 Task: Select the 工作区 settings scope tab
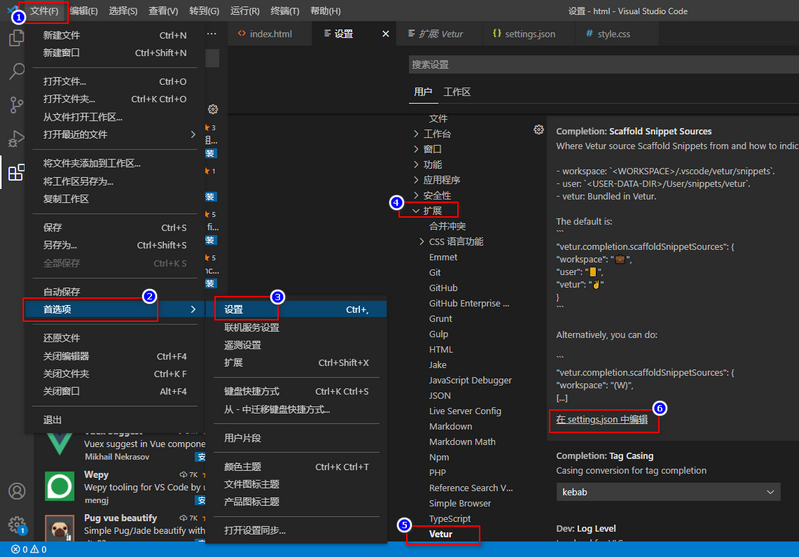(457, 92)
